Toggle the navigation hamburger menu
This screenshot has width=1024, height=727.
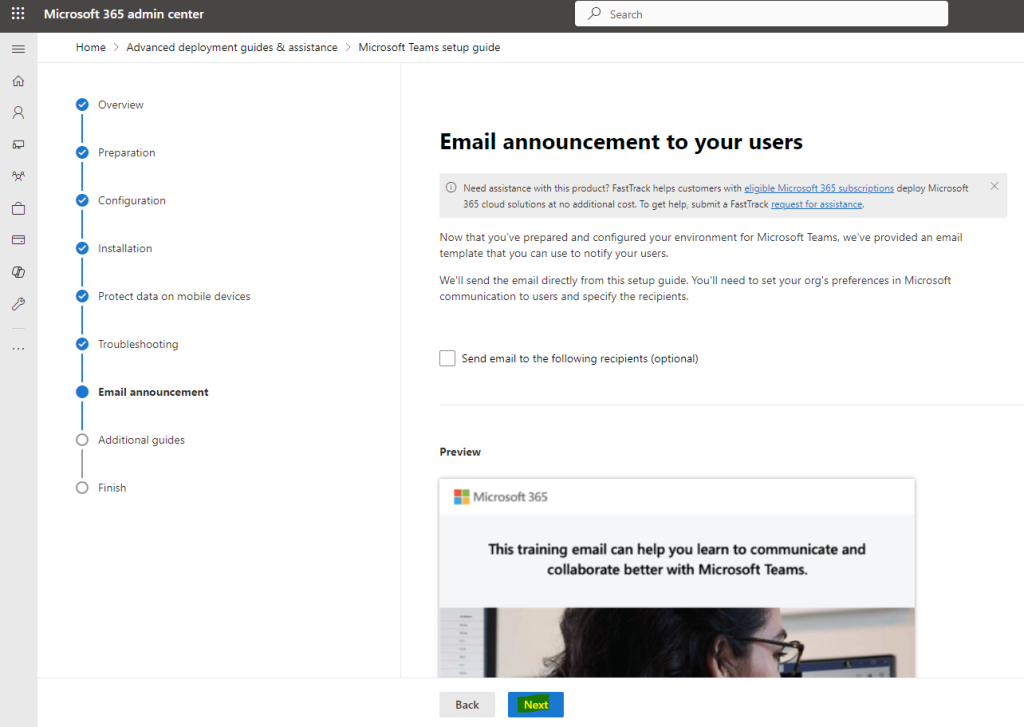click(x=18, y=49)
